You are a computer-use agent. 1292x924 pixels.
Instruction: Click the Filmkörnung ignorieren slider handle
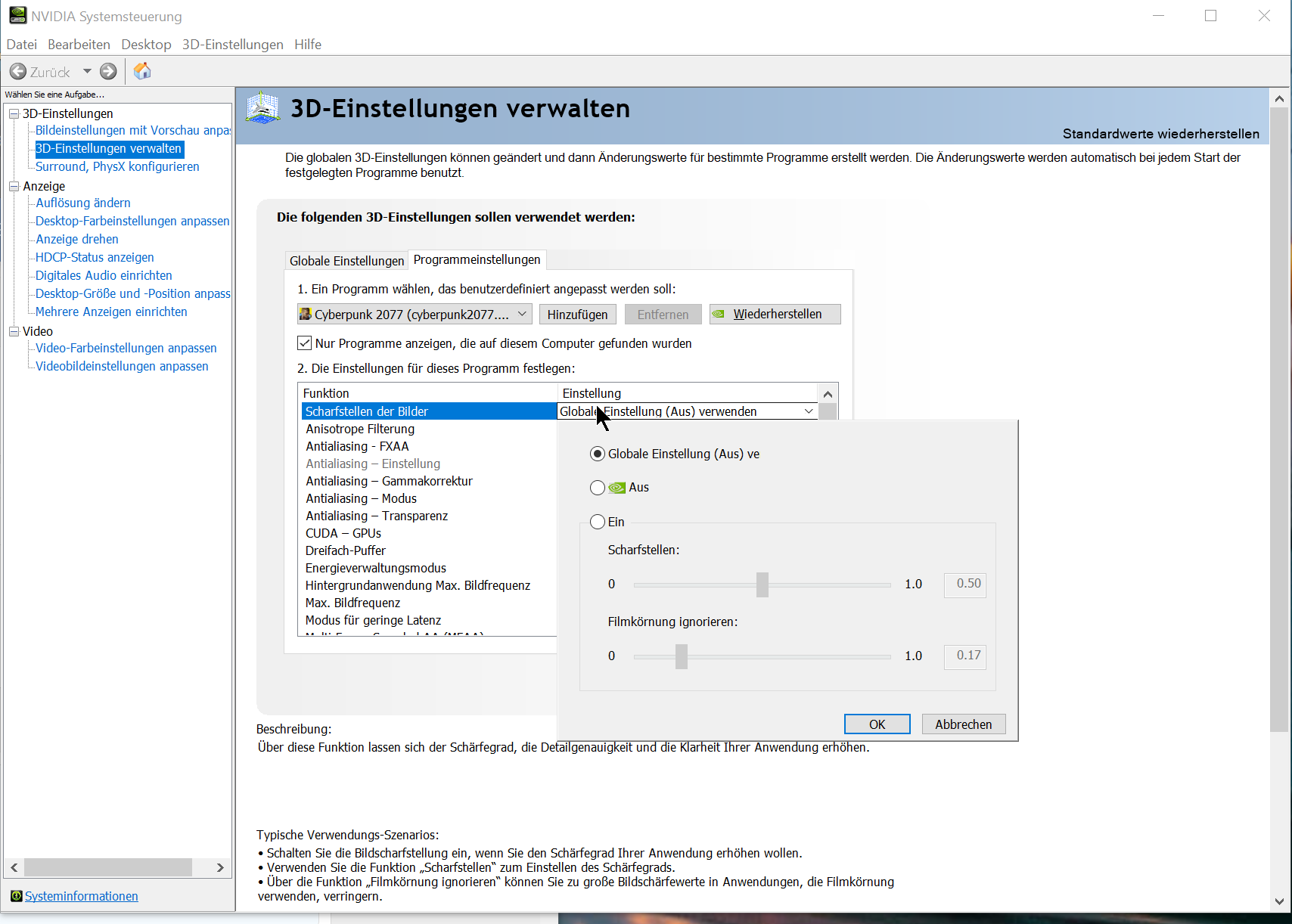tap(682, 656)
